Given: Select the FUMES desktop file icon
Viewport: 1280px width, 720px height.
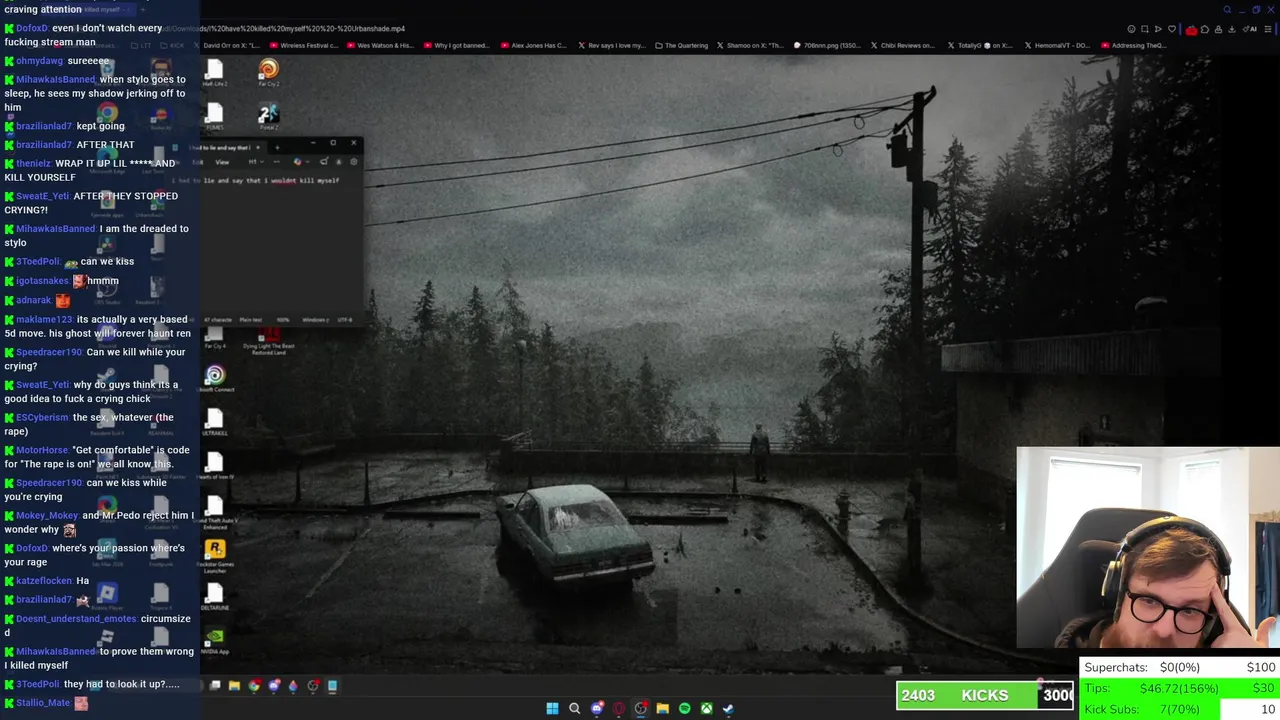Looking at the screenshot, I should click(x=214, y=116).
